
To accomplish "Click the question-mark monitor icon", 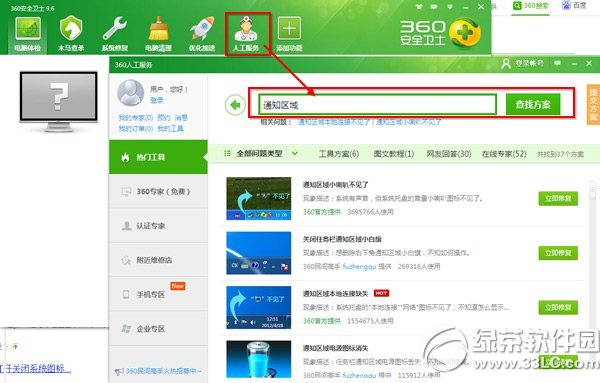I will 59,101.
